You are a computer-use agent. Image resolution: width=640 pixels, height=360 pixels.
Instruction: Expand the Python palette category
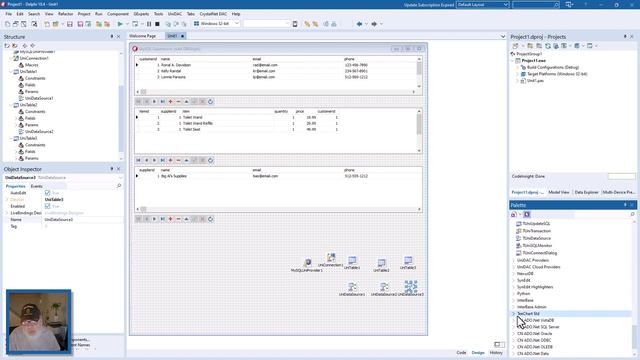click(x=513, y=293)
